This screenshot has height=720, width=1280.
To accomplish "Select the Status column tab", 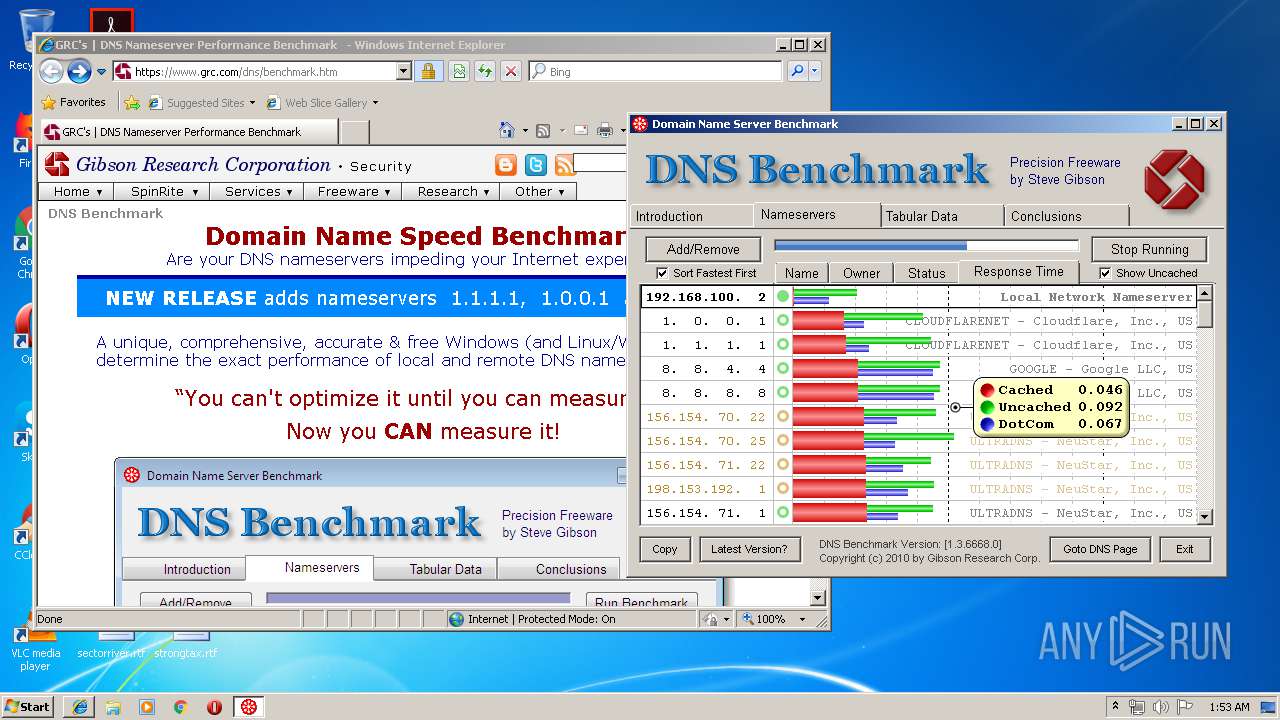I will click(x=926, y=273).
